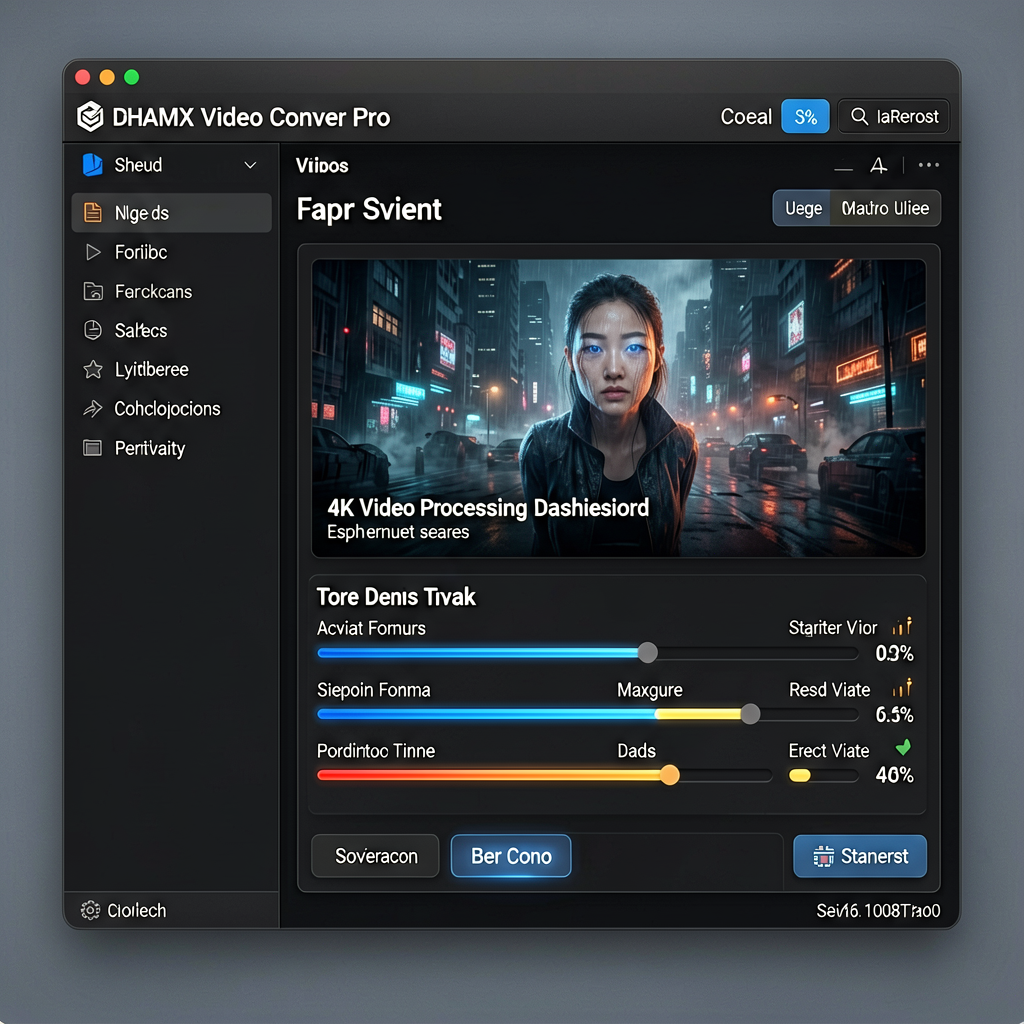1024x1024 pixels.
Task: Click the Viipos section label
Action: 322,166
